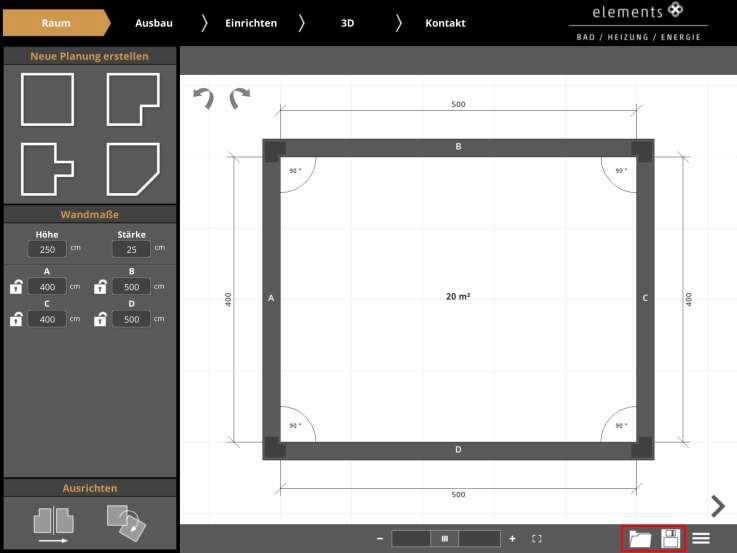Screen dimensions: 737x553
Task: Click the top-right corner node of room
Action: pyautogui.click(x=642, y=151)
